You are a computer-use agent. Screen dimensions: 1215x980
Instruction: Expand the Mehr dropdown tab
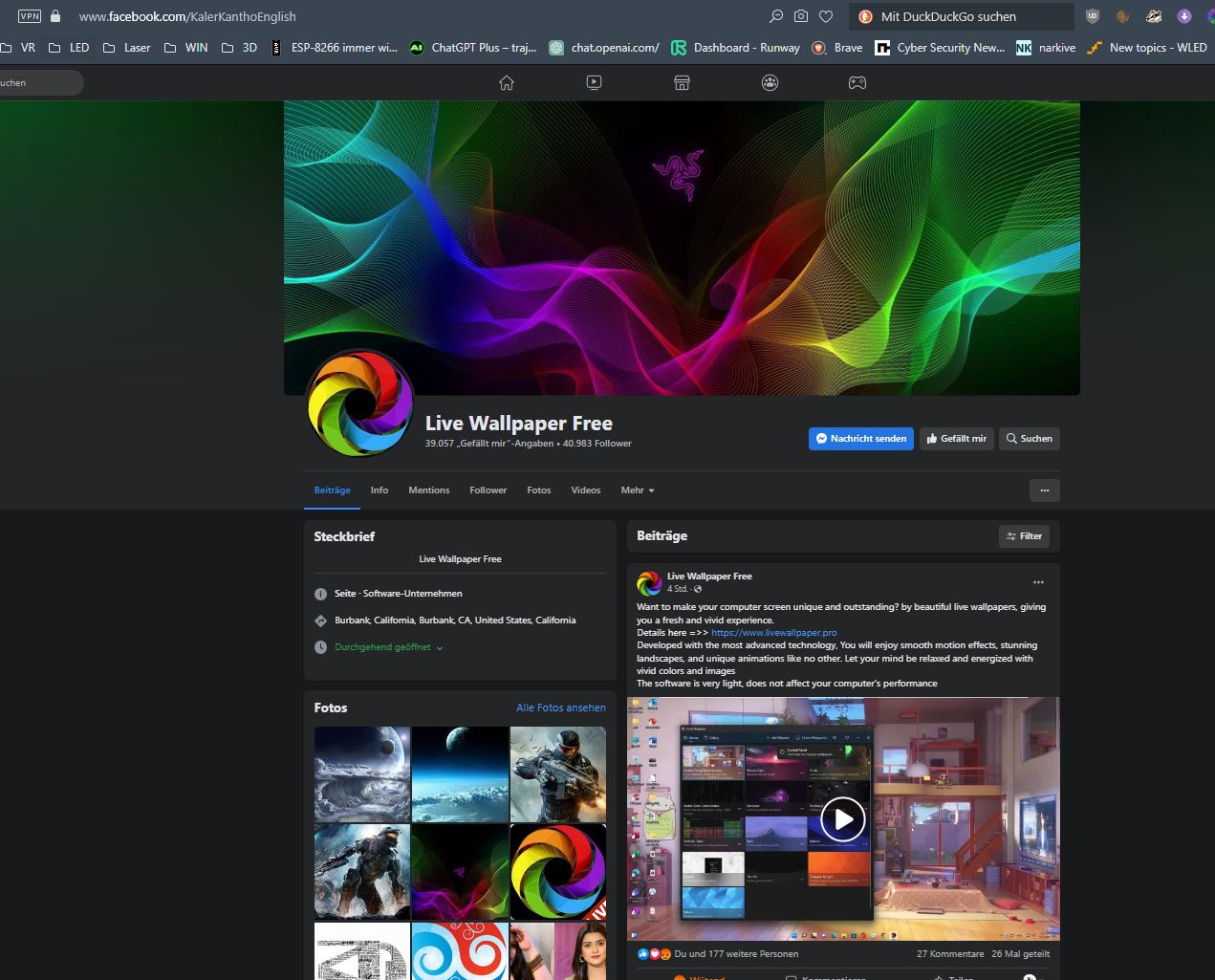click(638, 490)
